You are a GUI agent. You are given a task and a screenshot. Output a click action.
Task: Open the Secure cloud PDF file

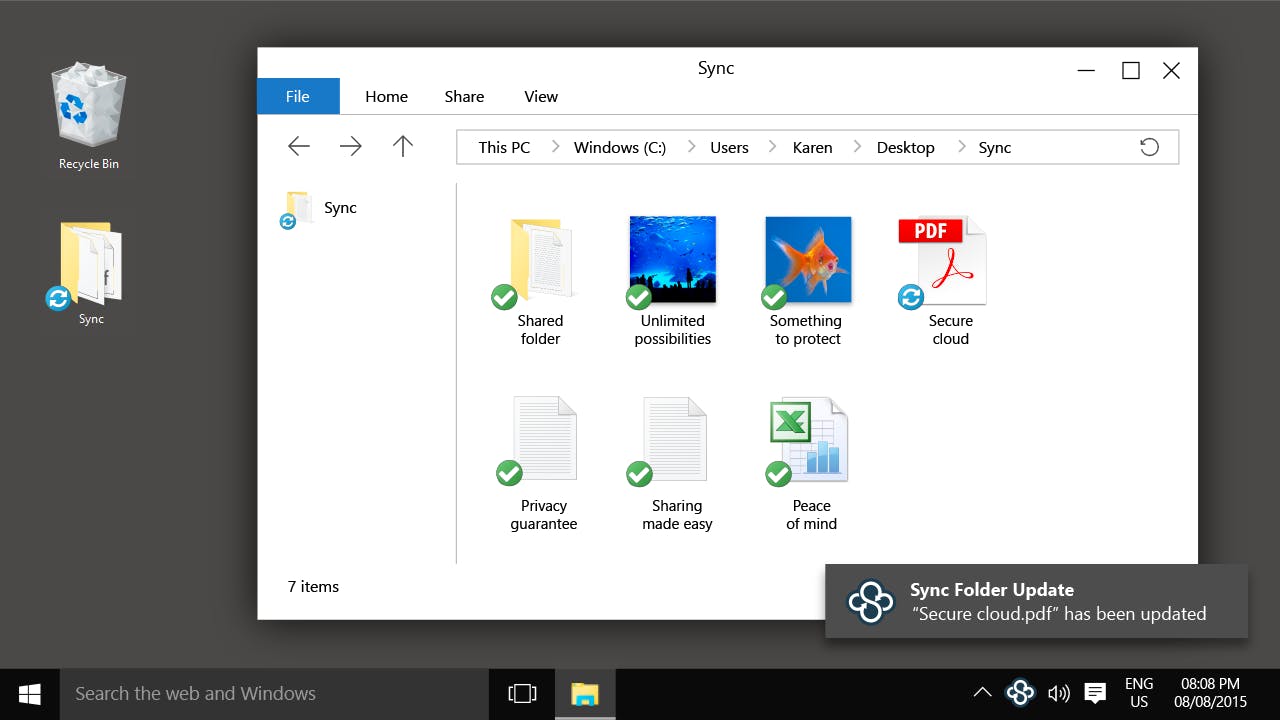pyautogui.click(x=942, y=262)
